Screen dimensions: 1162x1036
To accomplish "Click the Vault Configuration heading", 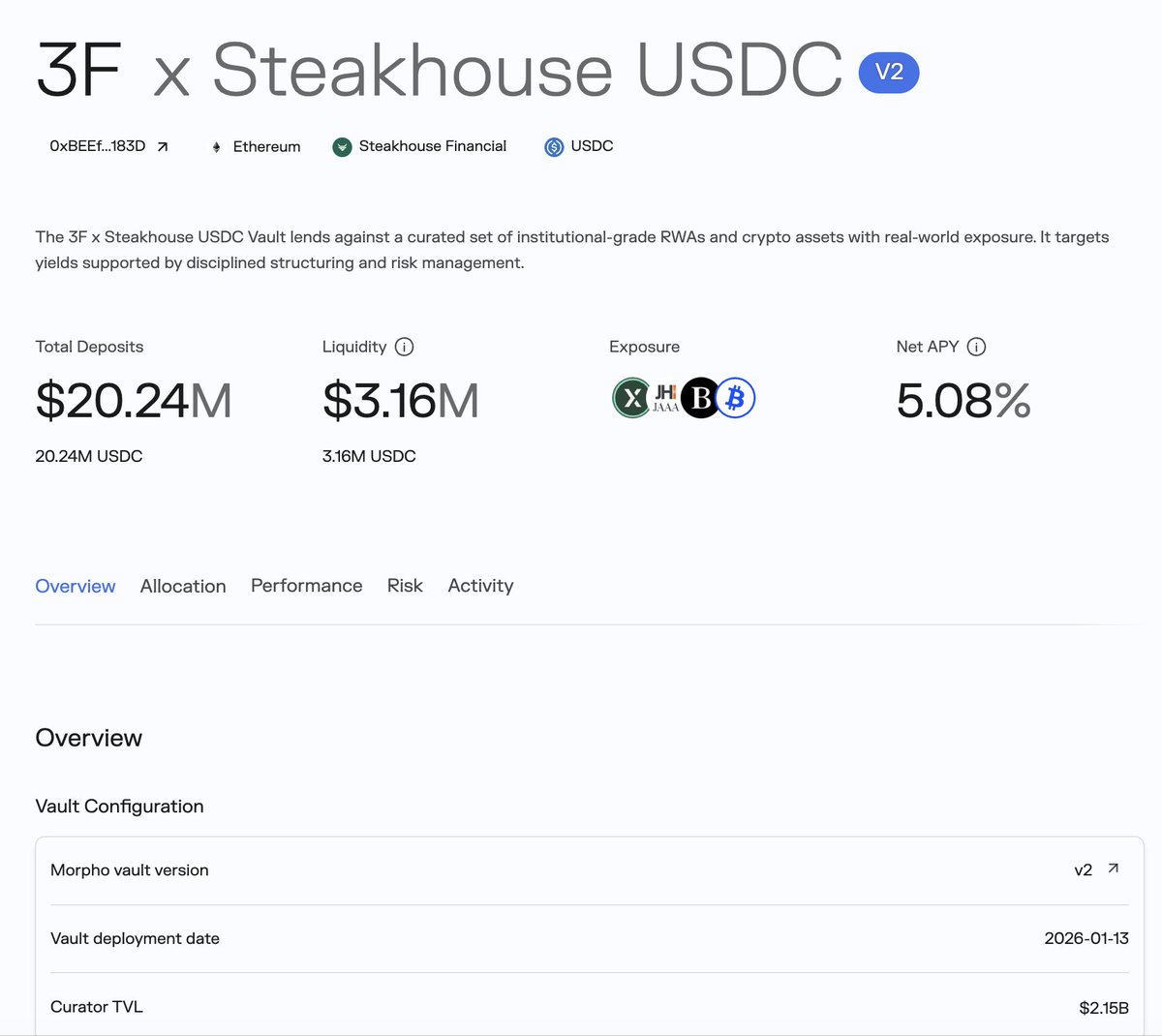I will pos(119,807).
